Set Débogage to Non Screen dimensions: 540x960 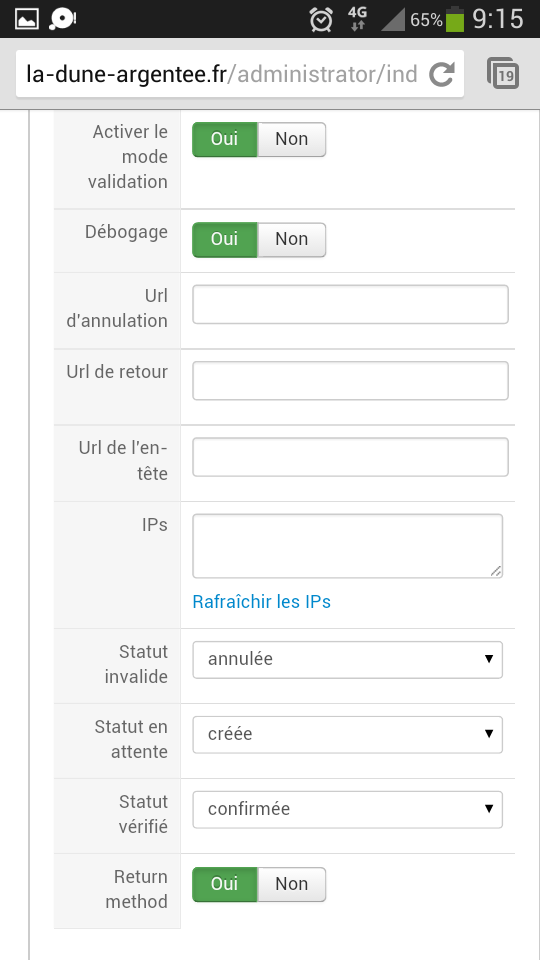coord(291,239)
